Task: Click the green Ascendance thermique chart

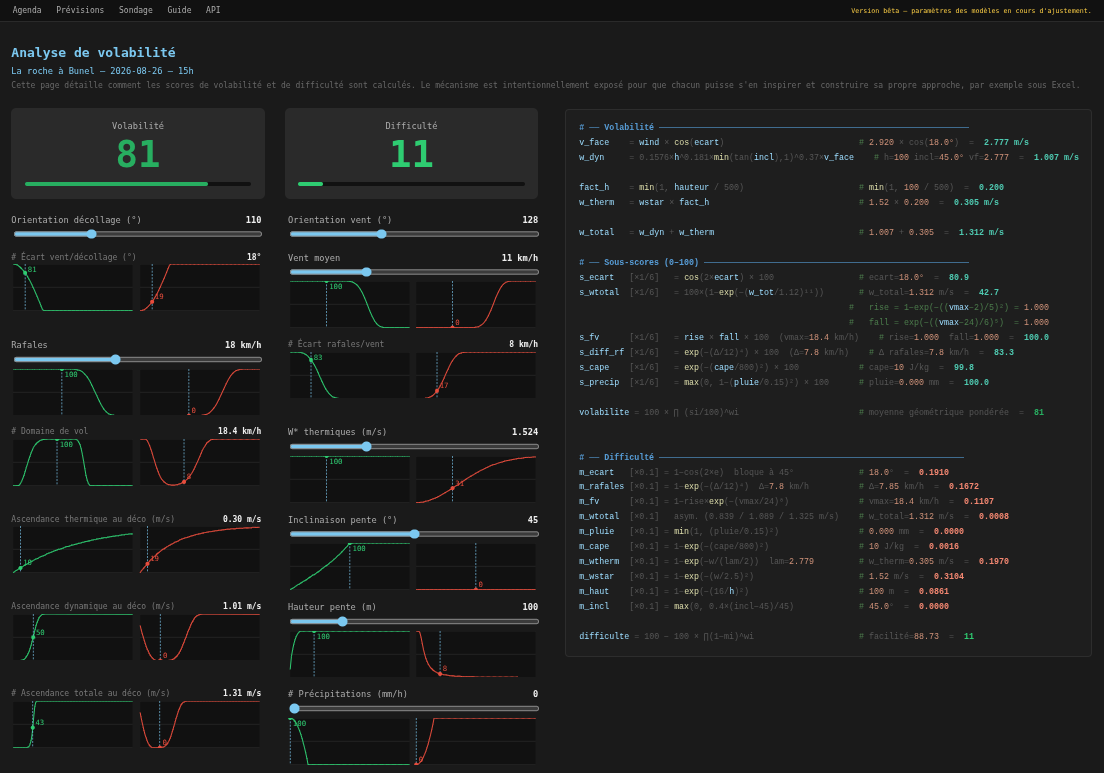Action: click(73, 550)
